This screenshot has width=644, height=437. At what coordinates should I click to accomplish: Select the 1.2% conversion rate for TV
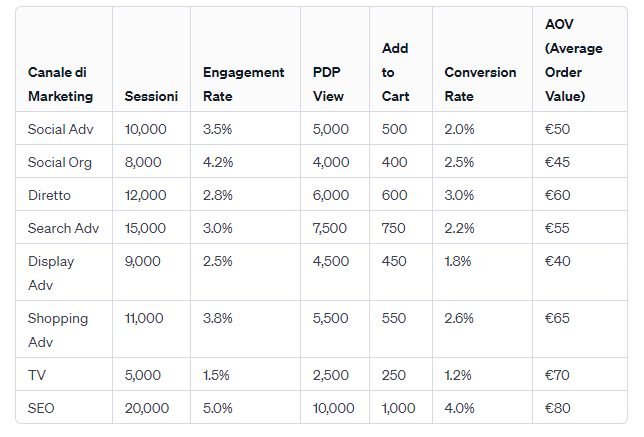click(x=458, y=375)
